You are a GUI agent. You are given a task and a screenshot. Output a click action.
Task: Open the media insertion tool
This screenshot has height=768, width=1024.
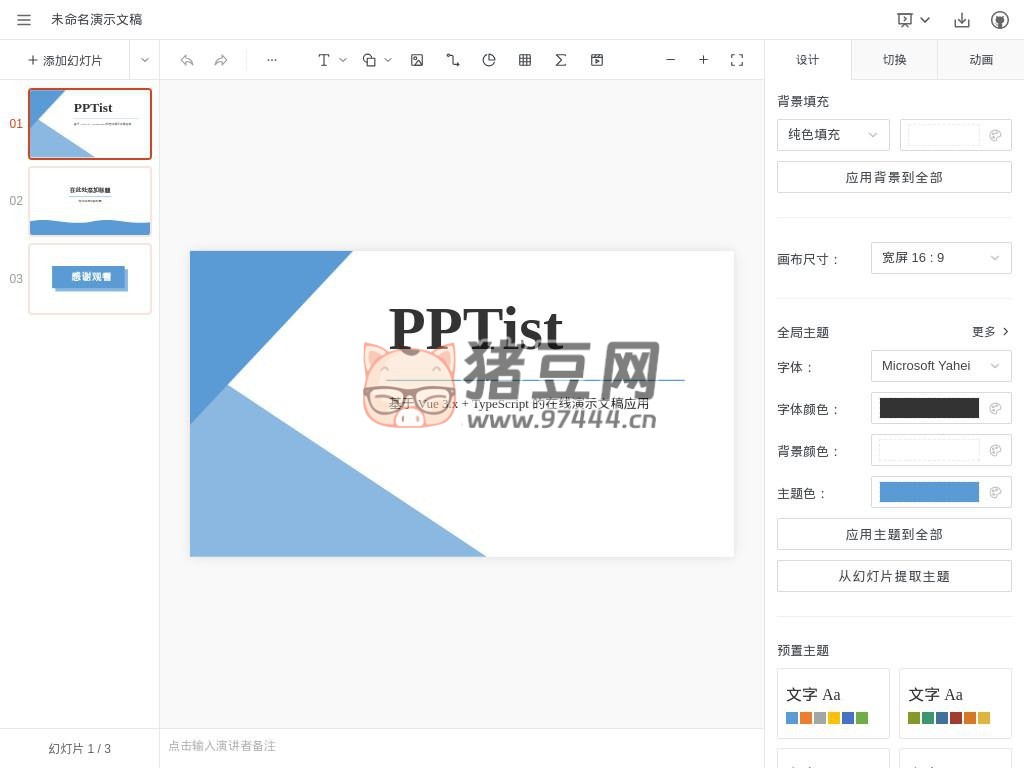click(597, 60)
